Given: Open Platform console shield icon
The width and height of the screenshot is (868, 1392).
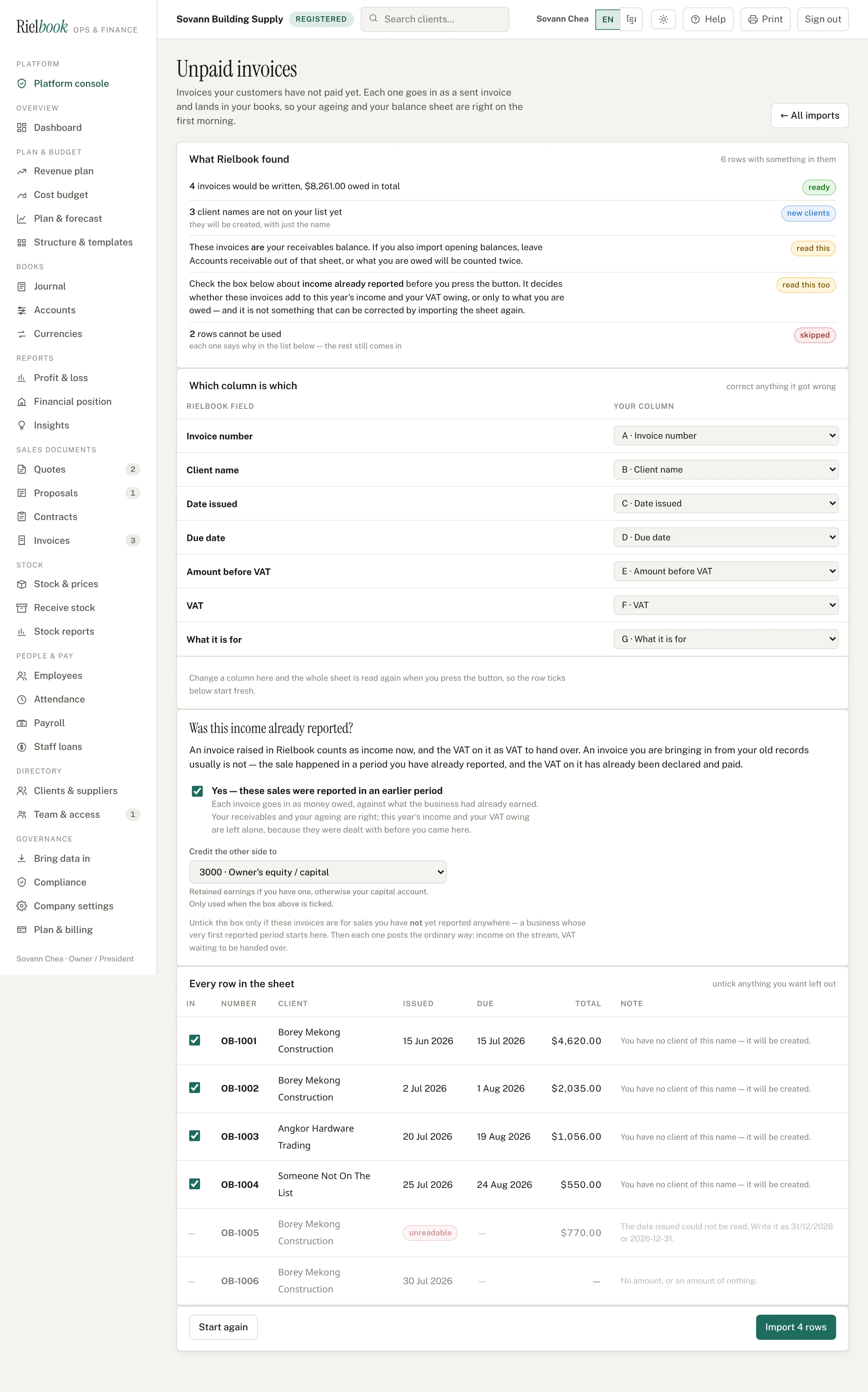Looking at the screenshot, I should 22,84.
